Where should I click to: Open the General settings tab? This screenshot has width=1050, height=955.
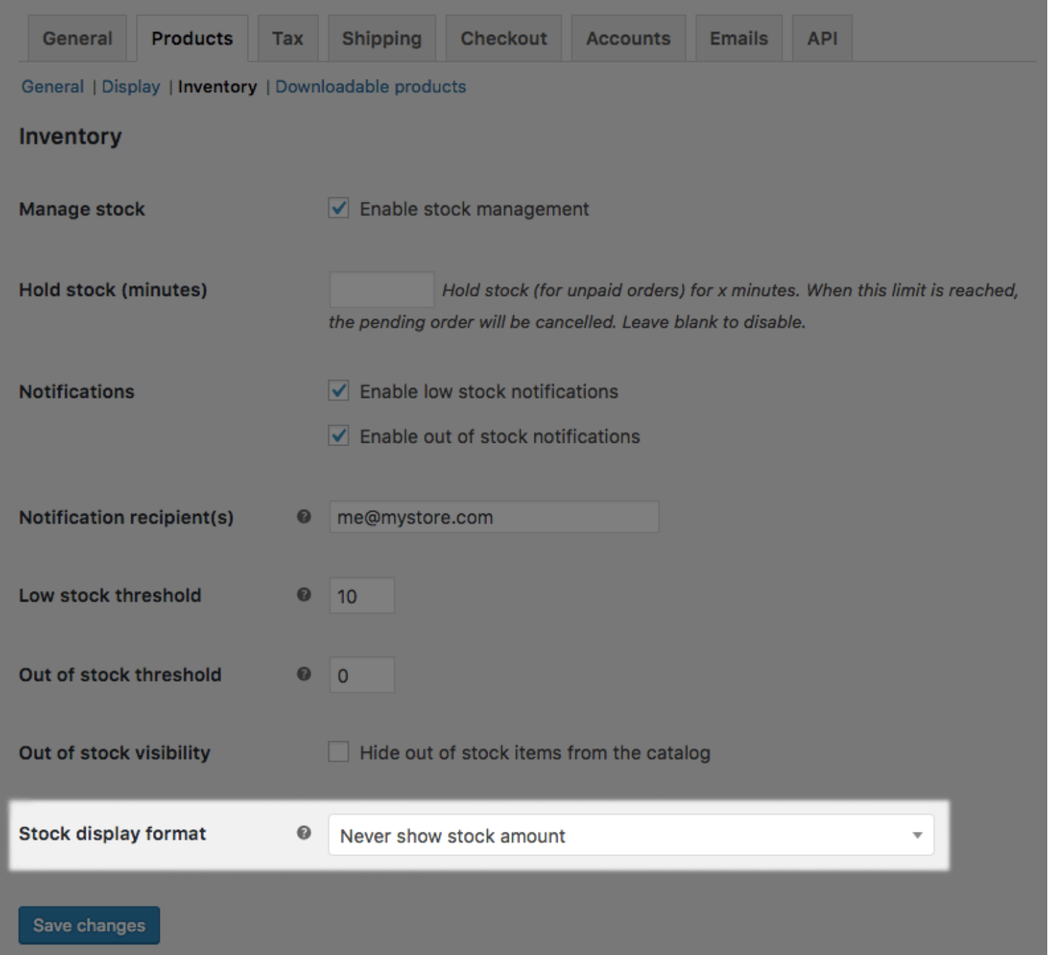[x=77, y=39]
